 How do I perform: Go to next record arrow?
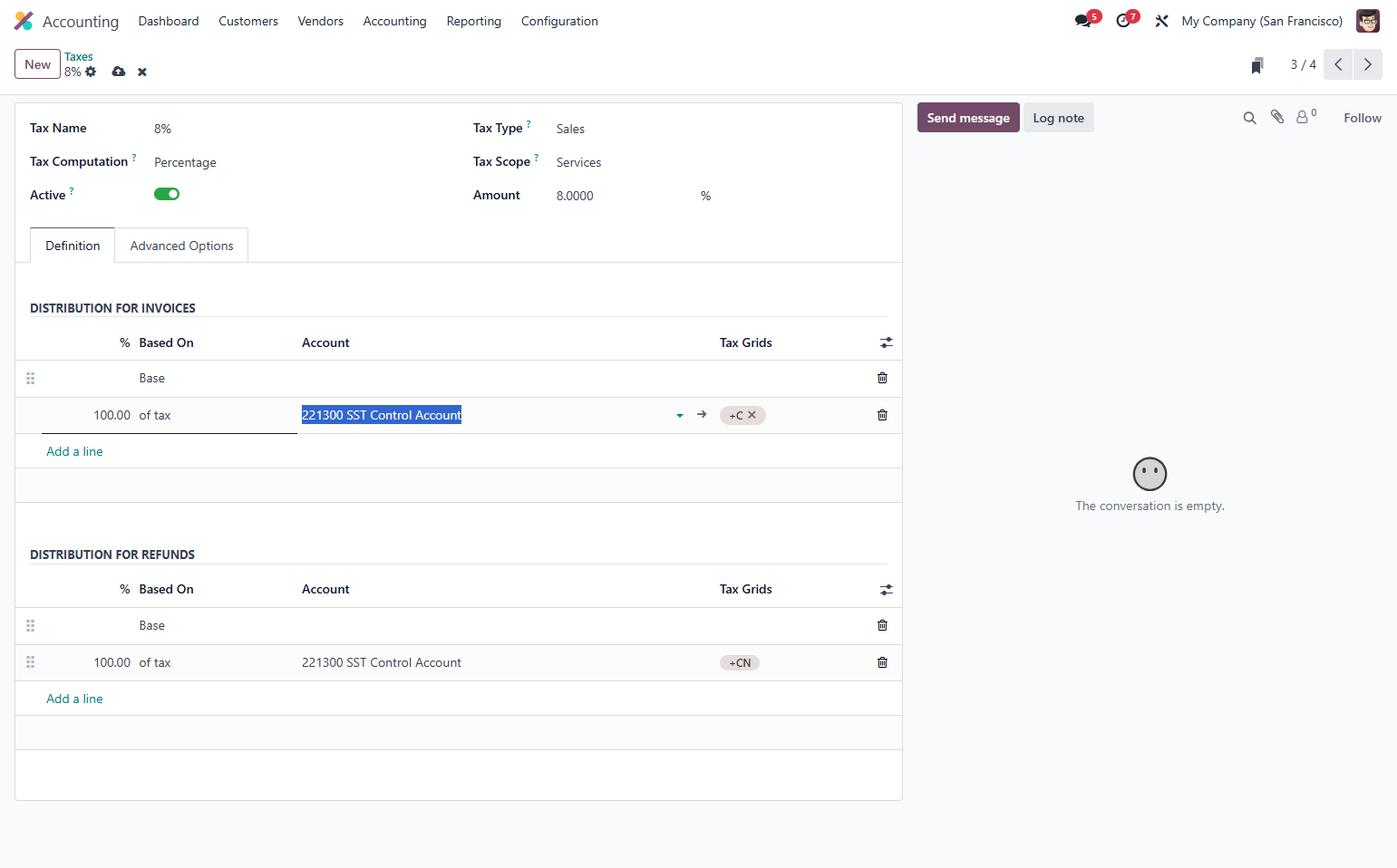coord(1368,64)
